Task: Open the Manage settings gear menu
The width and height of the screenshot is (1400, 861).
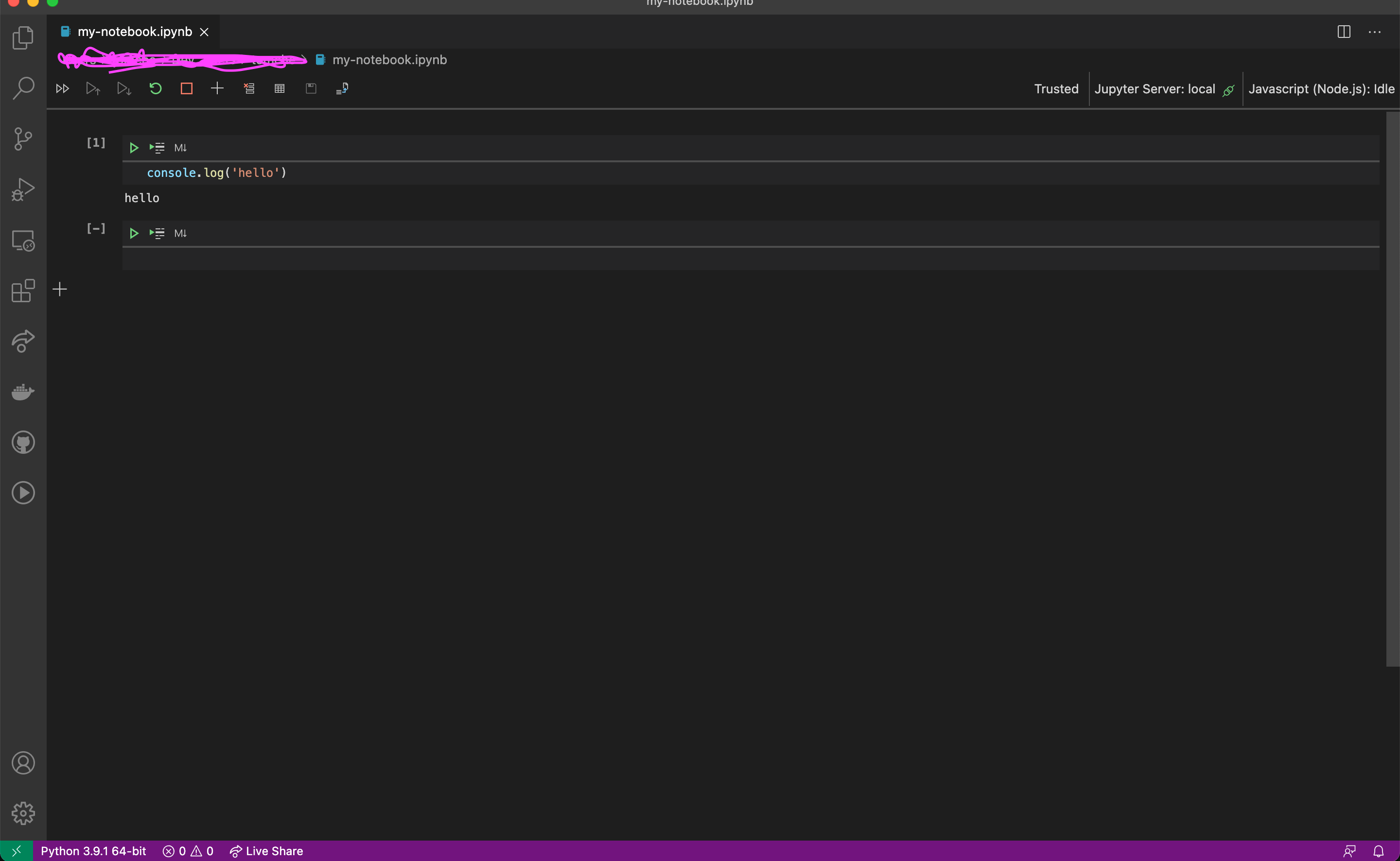Action: [x=23, y=813]
